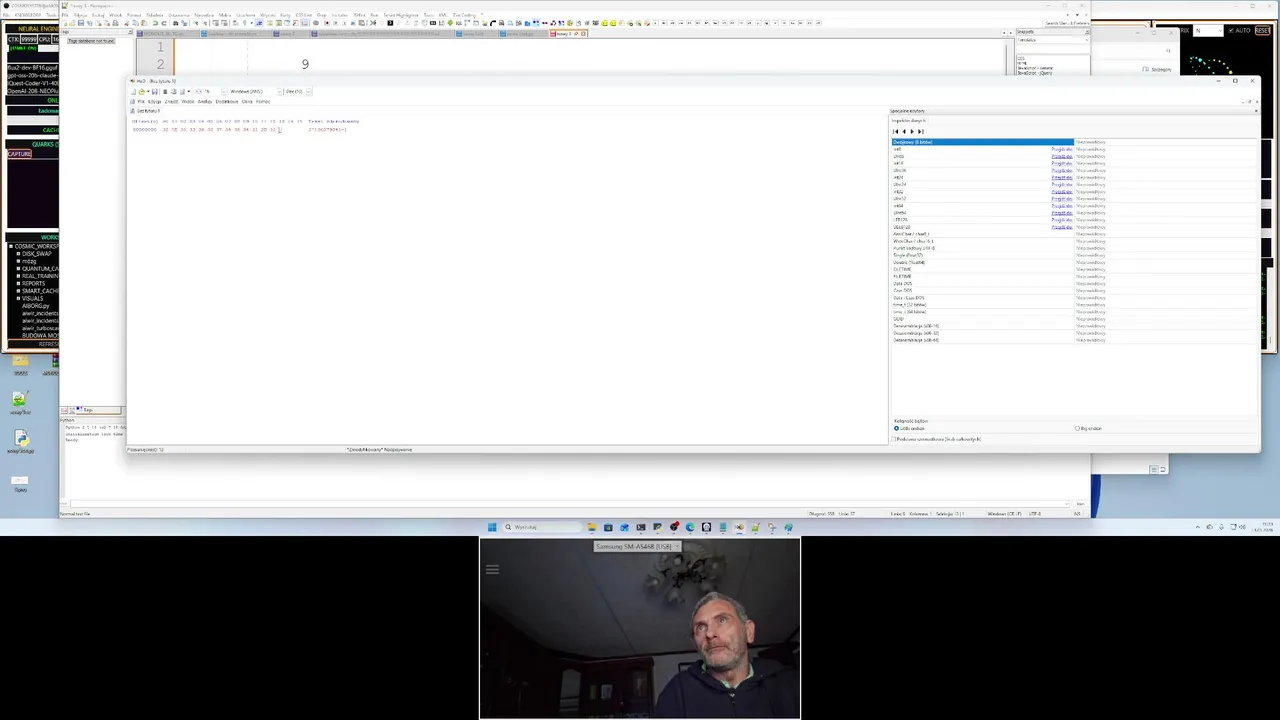
Task: Expand the REPORTS tree node
Action: click(18, 283)
